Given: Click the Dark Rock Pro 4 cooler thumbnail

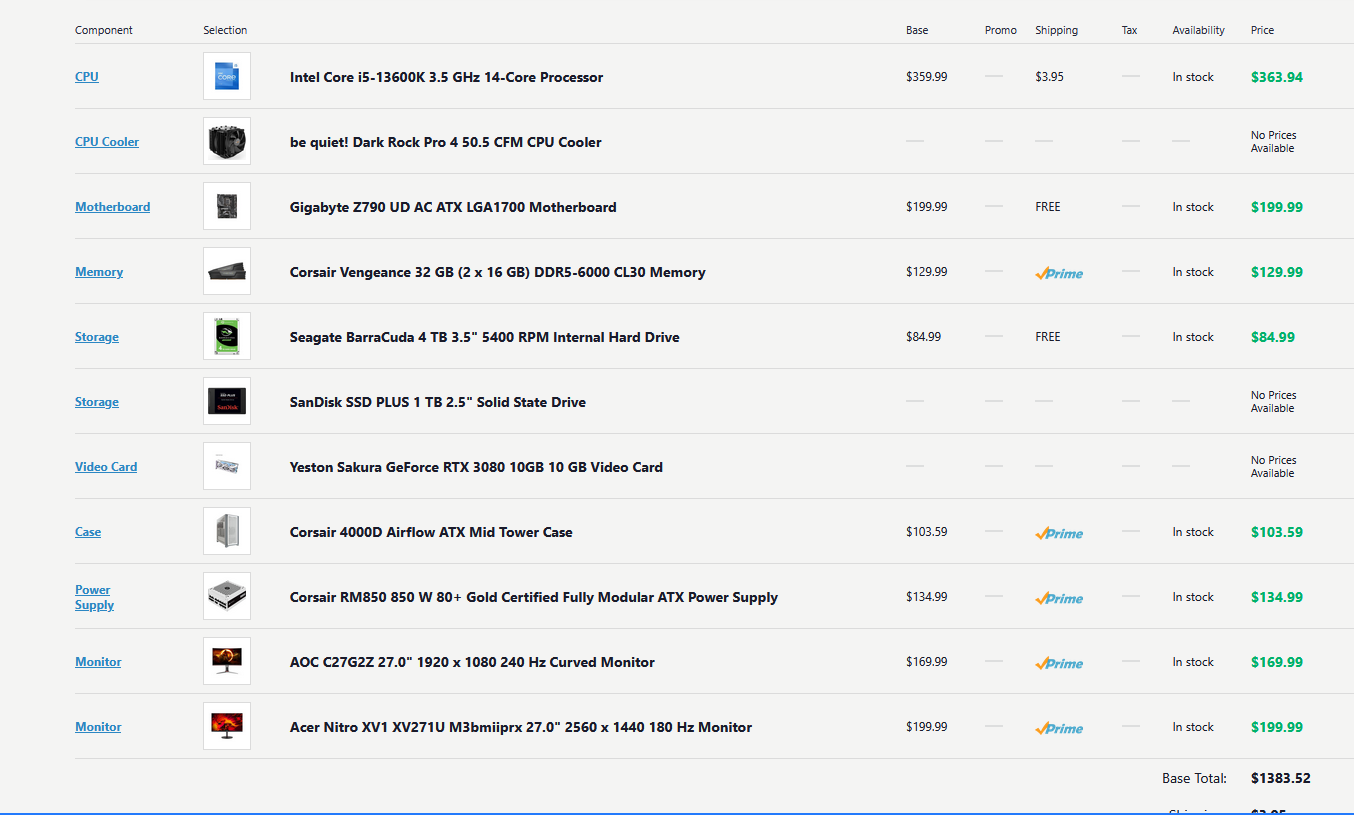Looking at the screenshot, I should point(227,141).
